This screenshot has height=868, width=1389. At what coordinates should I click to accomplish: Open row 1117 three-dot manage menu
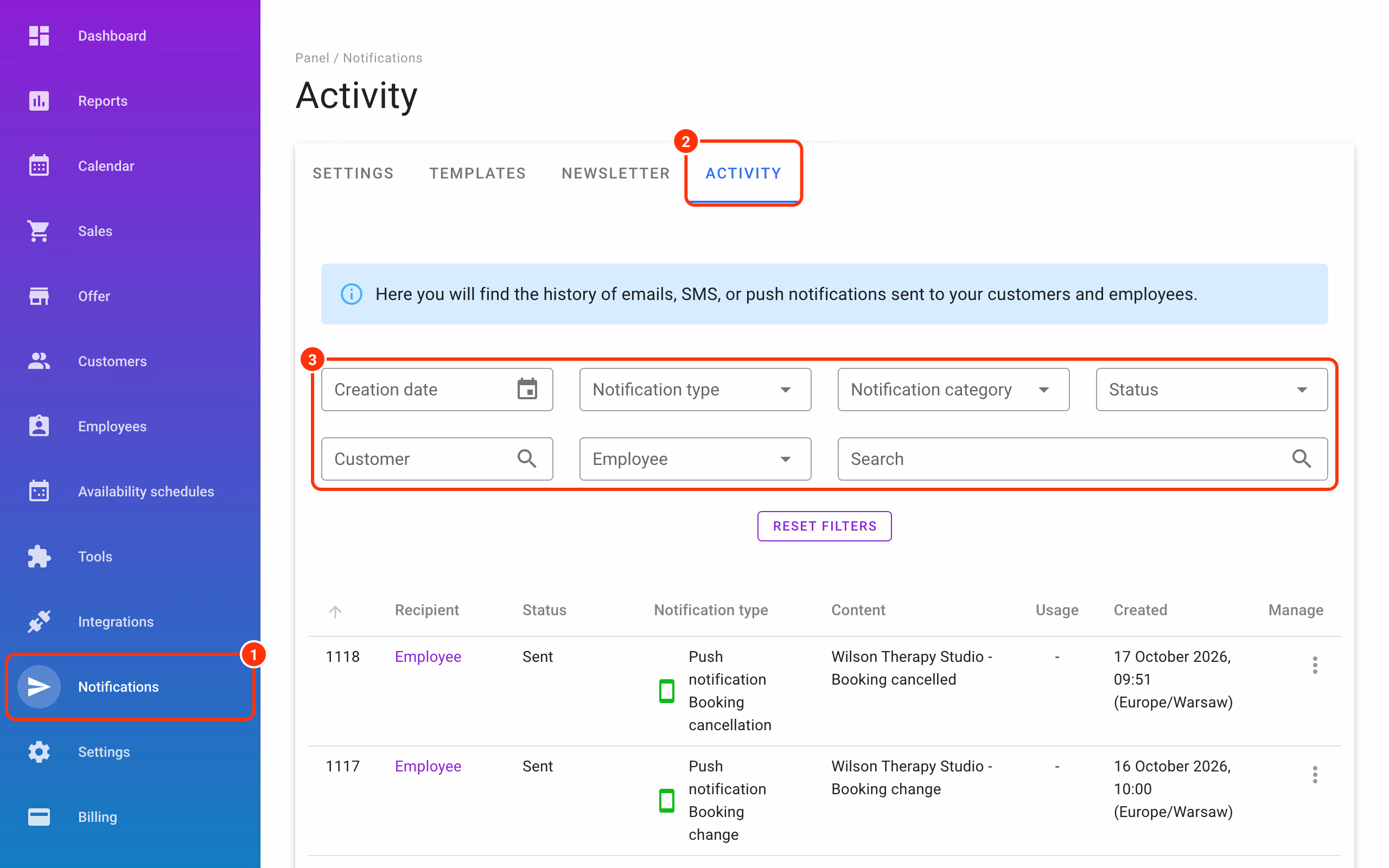coord(1315,775)
